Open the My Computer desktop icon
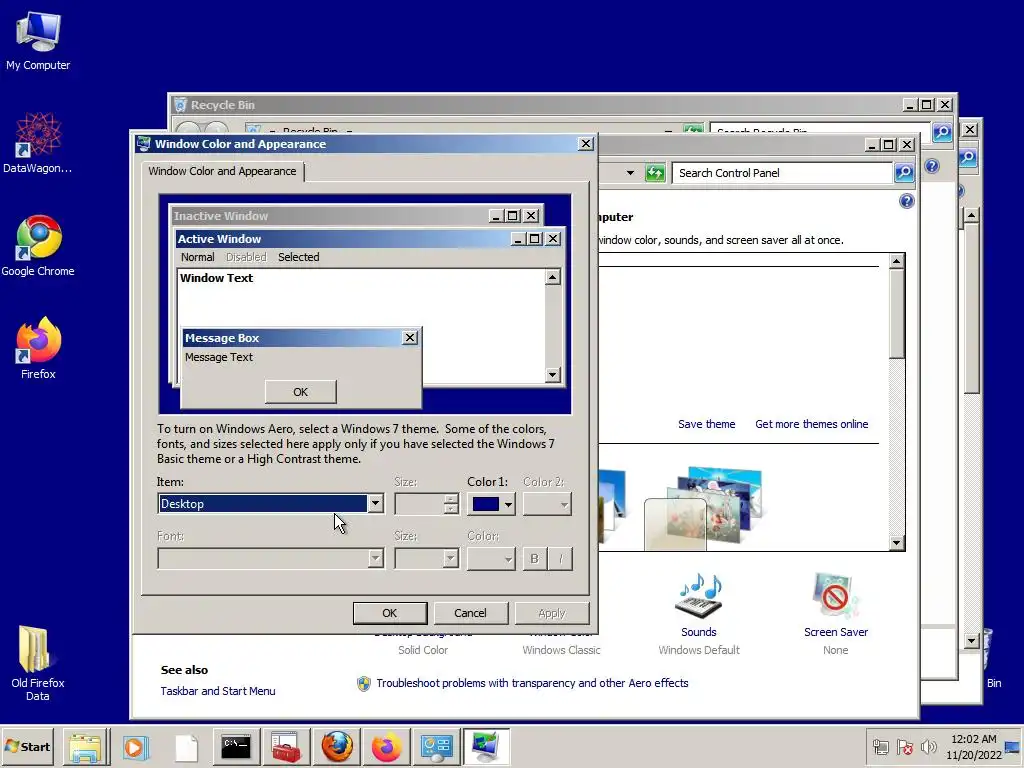This screenshot has width=1024, height=768. (x=38, y=40)
